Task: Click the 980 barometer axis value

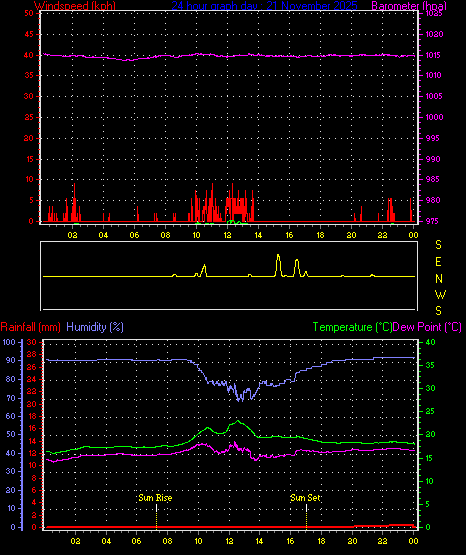Action: [433, 200]
